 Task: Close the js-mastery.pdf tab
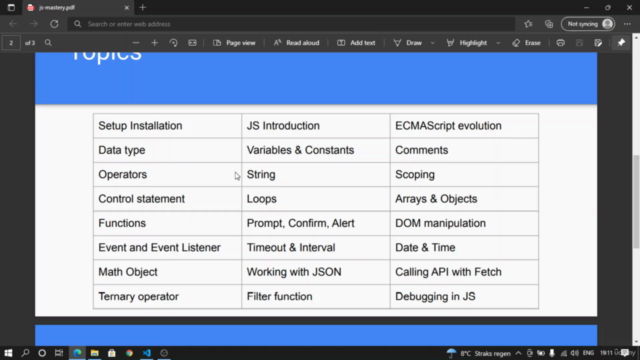pyautogui.click(x=127, y=8)
